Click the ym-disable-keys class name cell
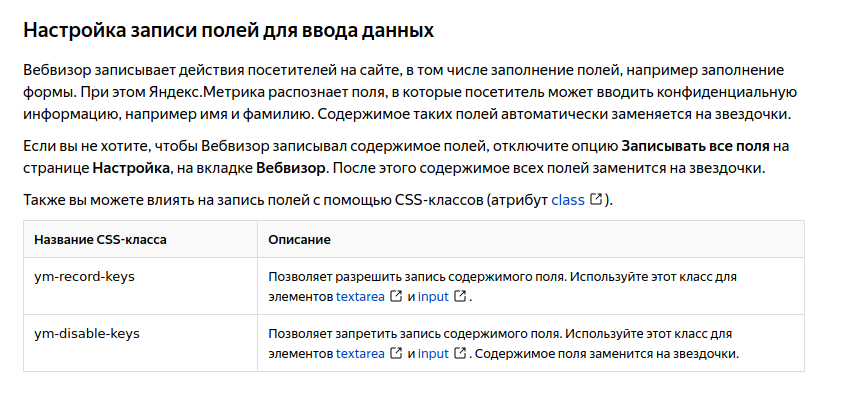This screenshot has width=848, height=396. [141, 343]
